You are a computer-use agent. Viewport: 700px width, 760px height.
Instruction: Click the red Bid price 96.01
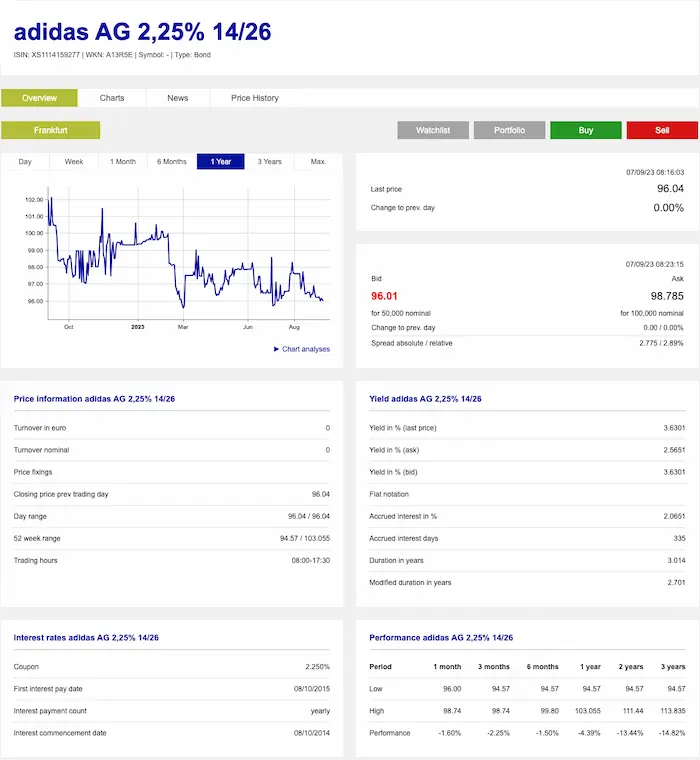[384, 296]
